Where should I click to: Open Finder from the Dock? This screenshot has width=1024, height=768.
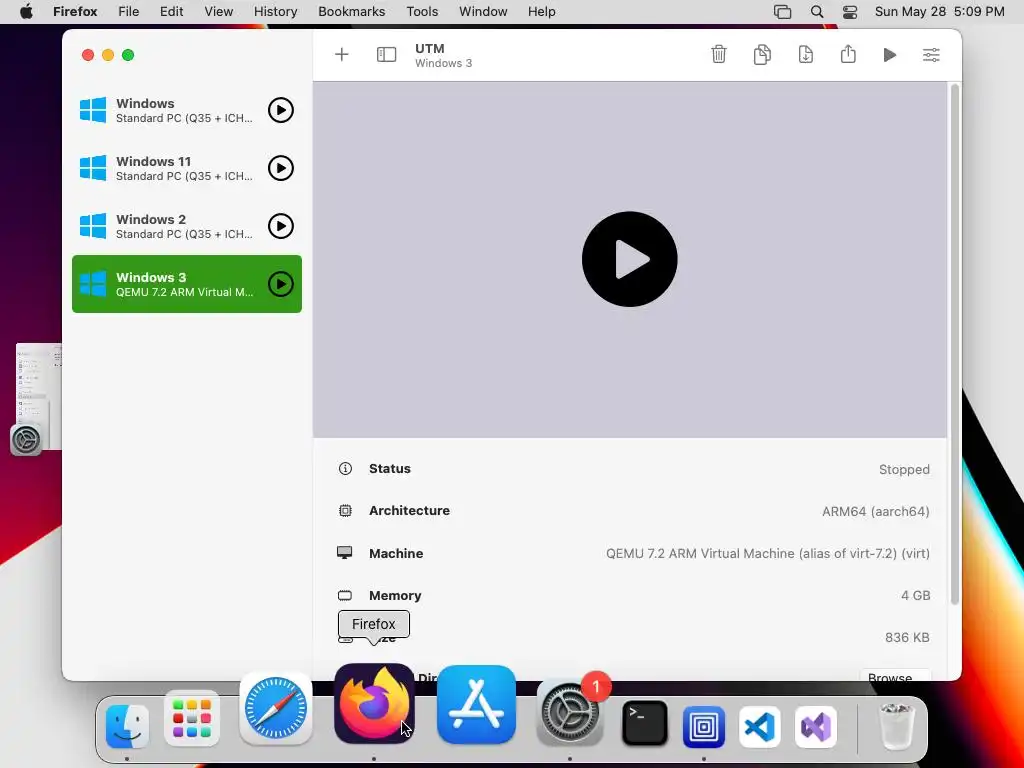127,726
